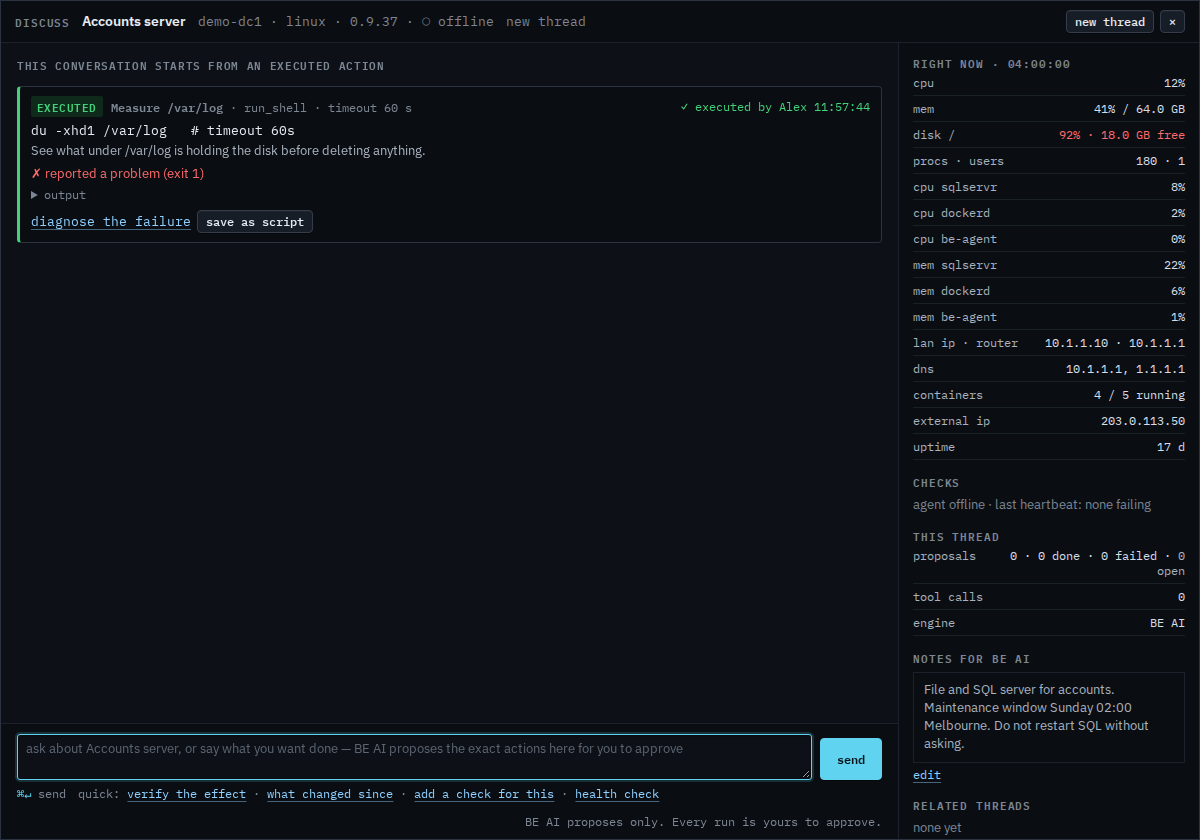Choose quick action what changed since
Screen dimensions: 1200x840
pos(330,794)
